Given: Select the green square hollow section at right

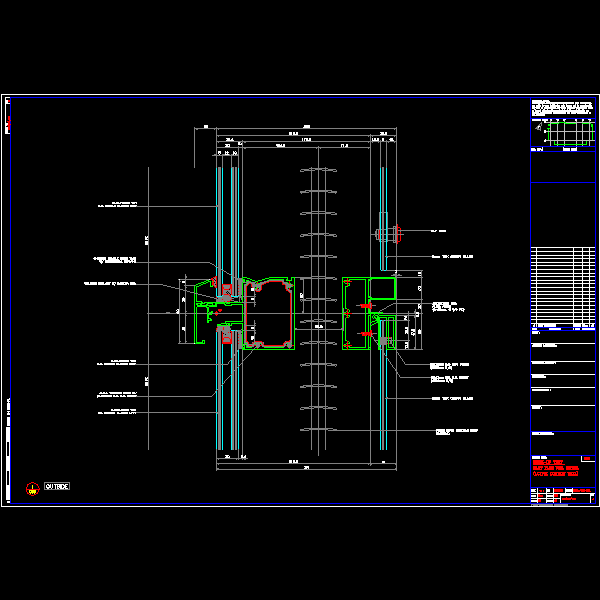Looking at the screenshot, I should coord(382,289).
